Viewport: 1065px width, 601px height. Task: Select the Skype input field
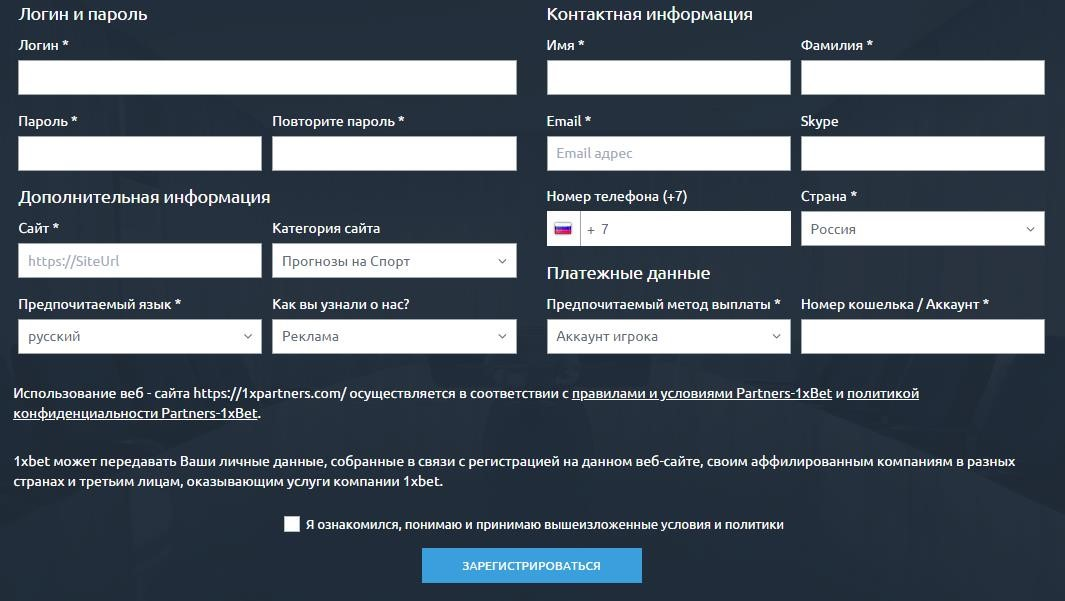click(x=922, y=153)
